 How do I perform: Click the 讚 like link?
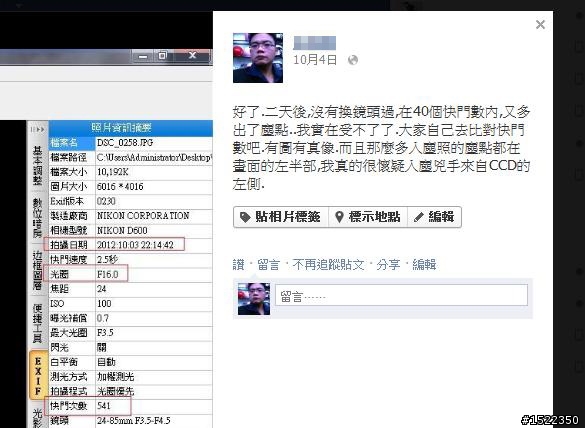238,265
